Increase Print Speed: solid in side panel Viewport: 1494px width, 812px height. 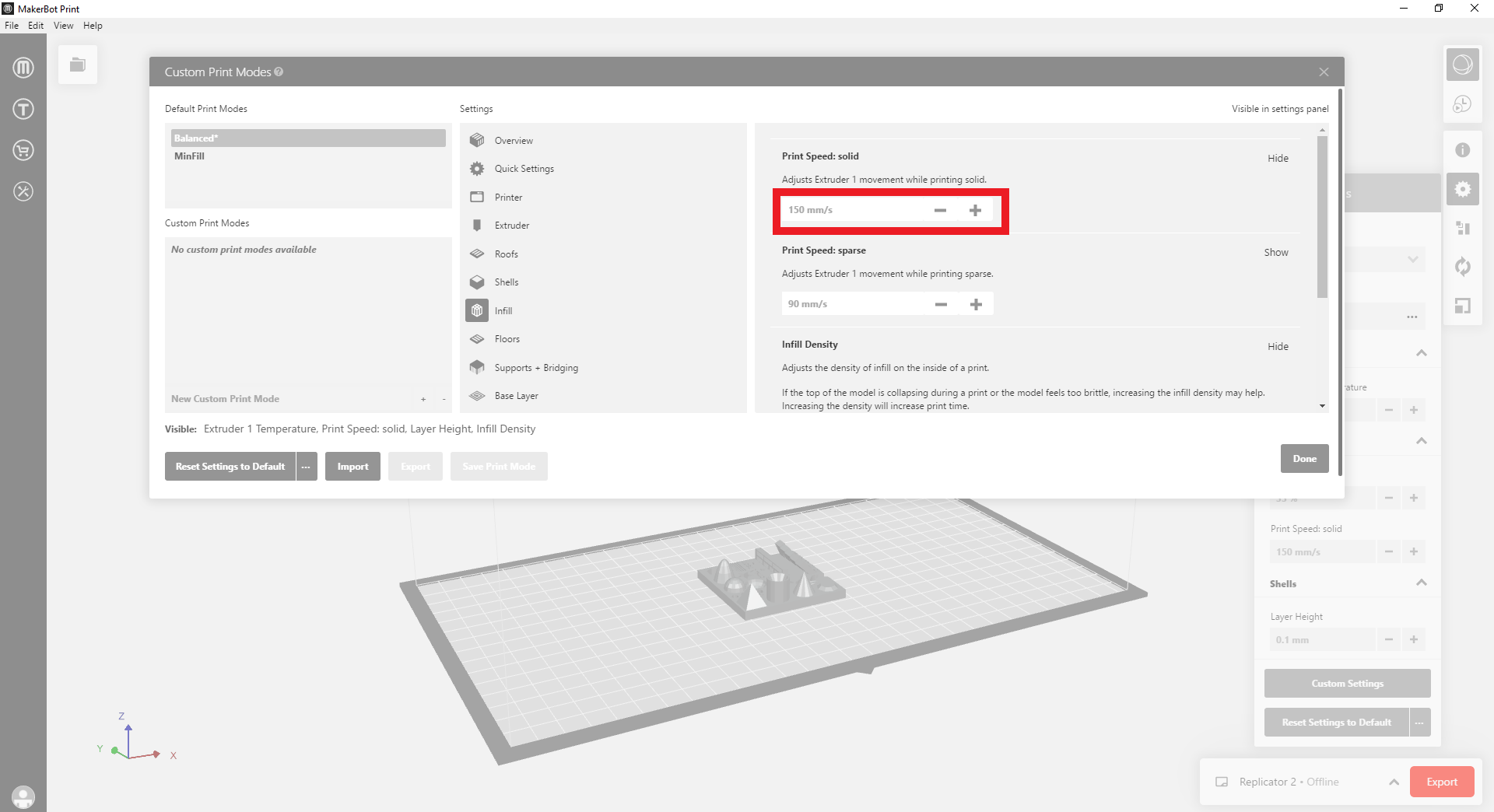(1414, 551)
